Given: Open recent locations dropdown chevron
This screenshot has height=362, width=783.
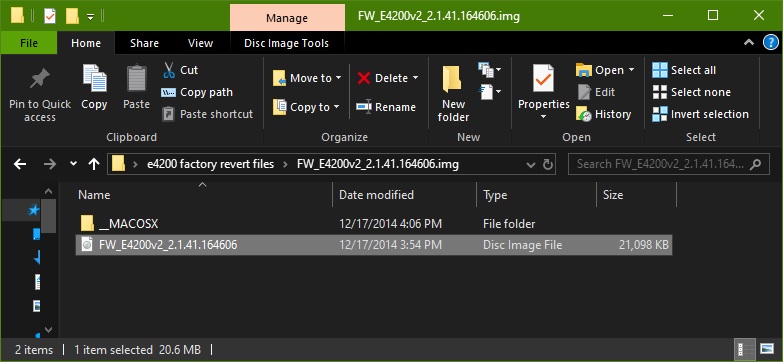Looking at the screenshot, I should click(x=73, y=164).
